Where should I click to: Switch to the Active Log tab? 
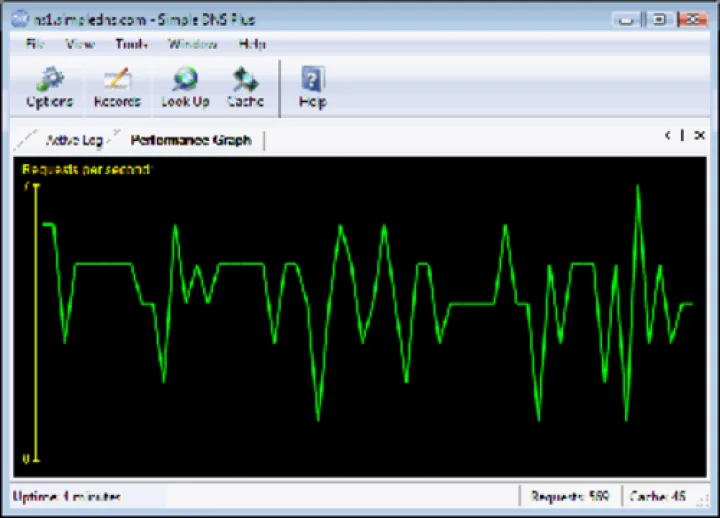click(73, 140)
